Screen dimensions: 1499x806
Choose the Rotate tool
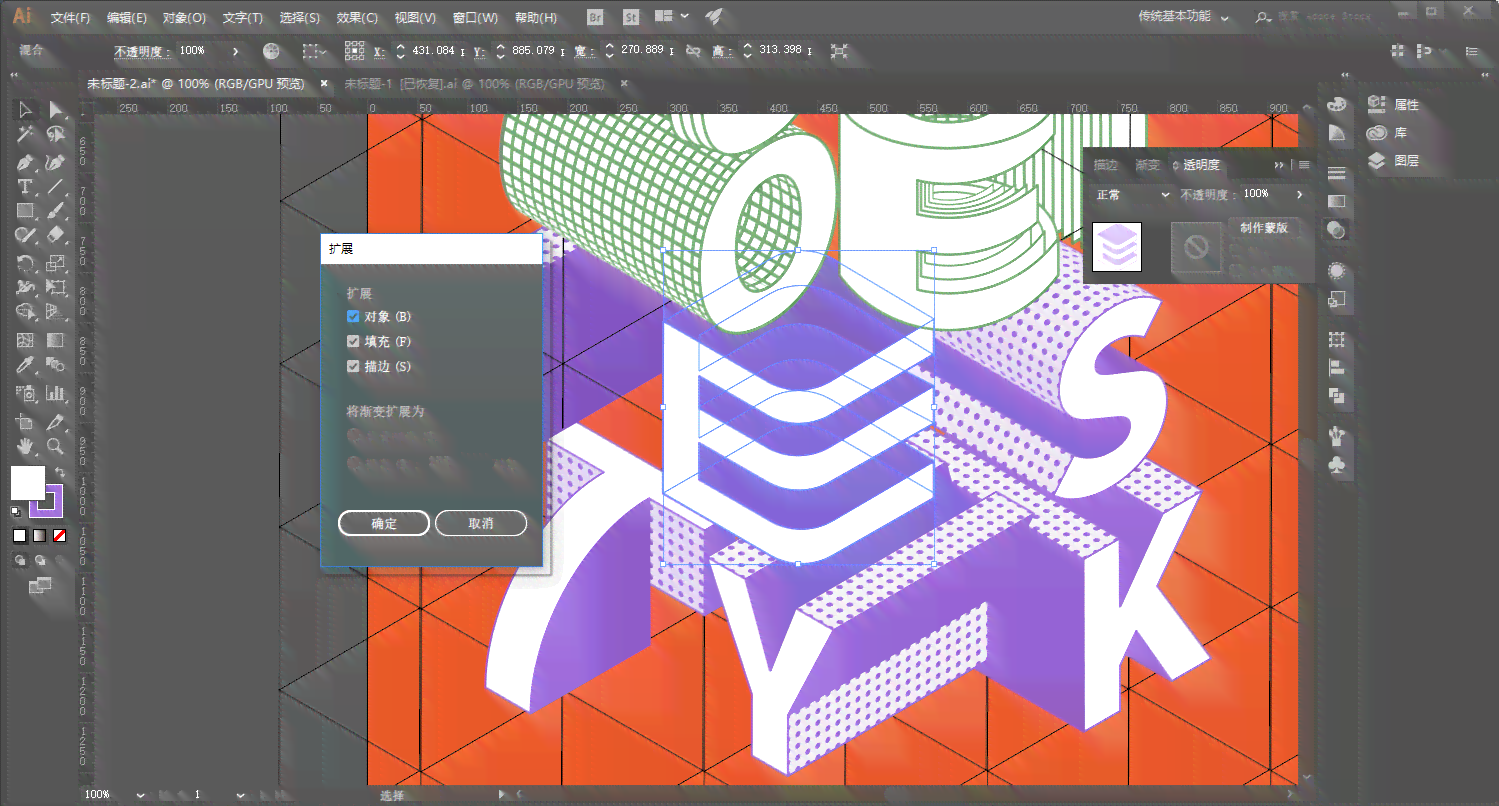pyautogui.click(x=26, y=264)
